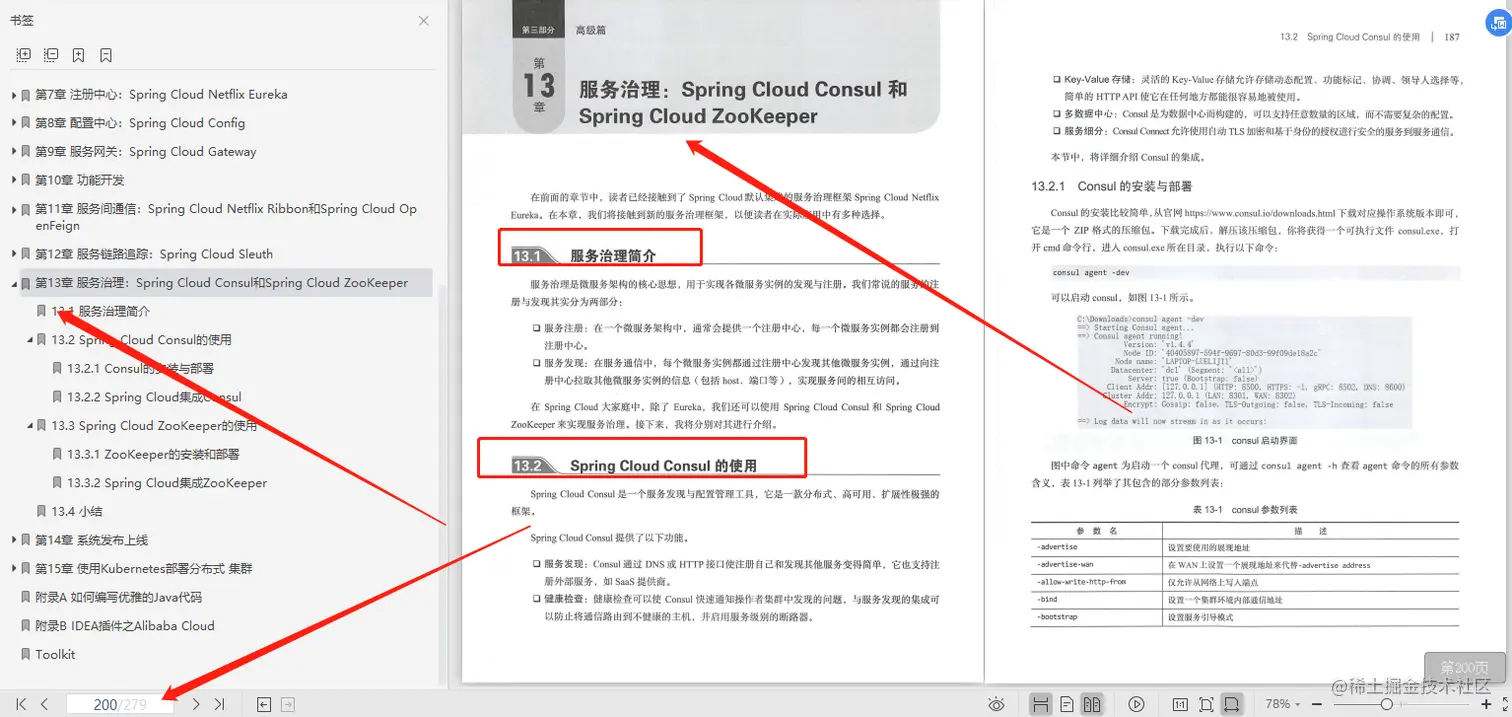Click the page number field showing 200

pyautogui.click(x=120, y=704)
